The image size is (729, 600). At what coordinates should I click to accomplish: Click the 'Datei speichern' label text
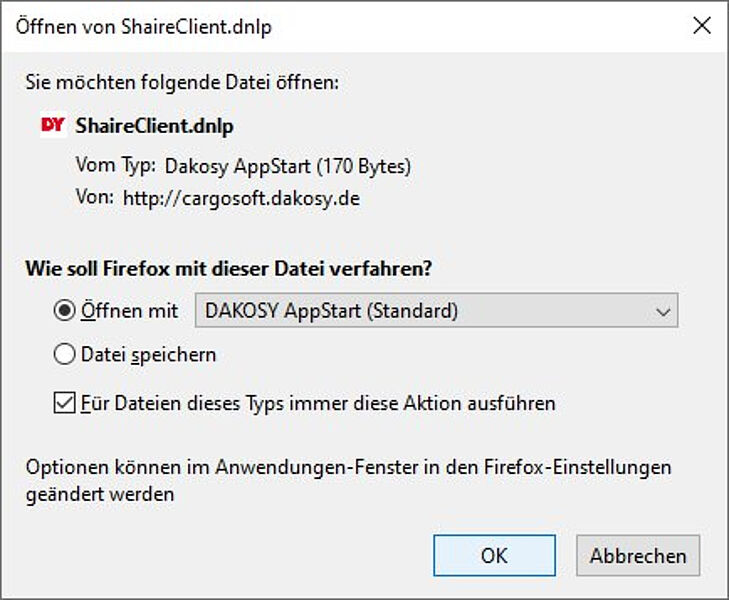[x=148, y=354]
